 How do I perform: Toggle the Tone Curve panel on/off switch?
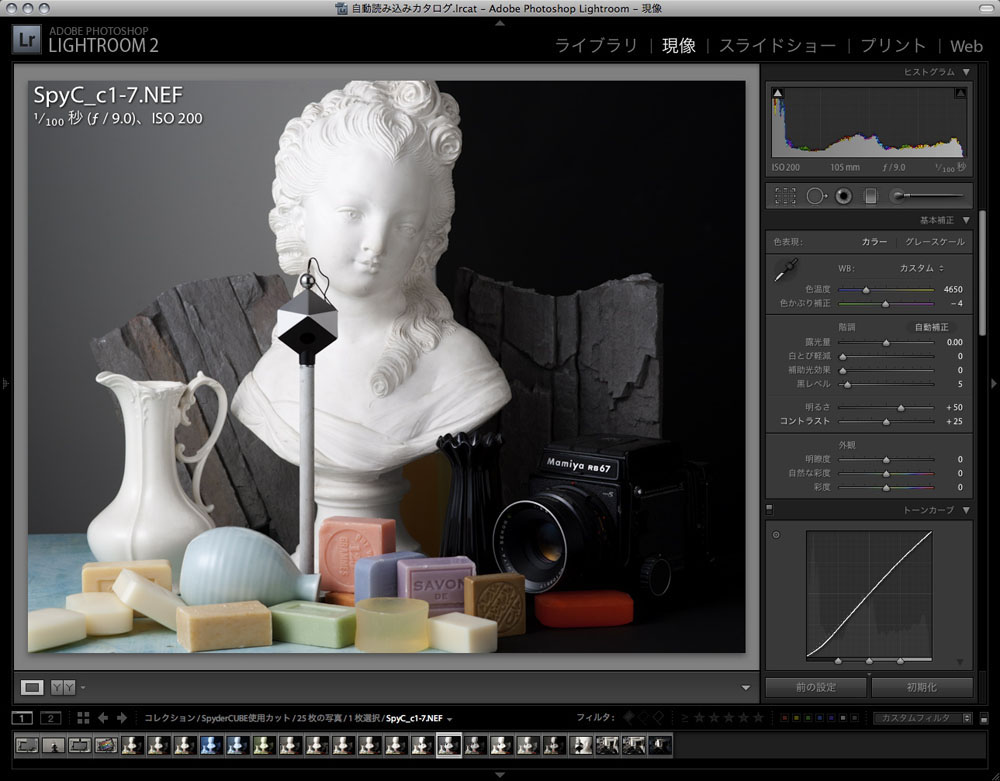coord(769,509)
